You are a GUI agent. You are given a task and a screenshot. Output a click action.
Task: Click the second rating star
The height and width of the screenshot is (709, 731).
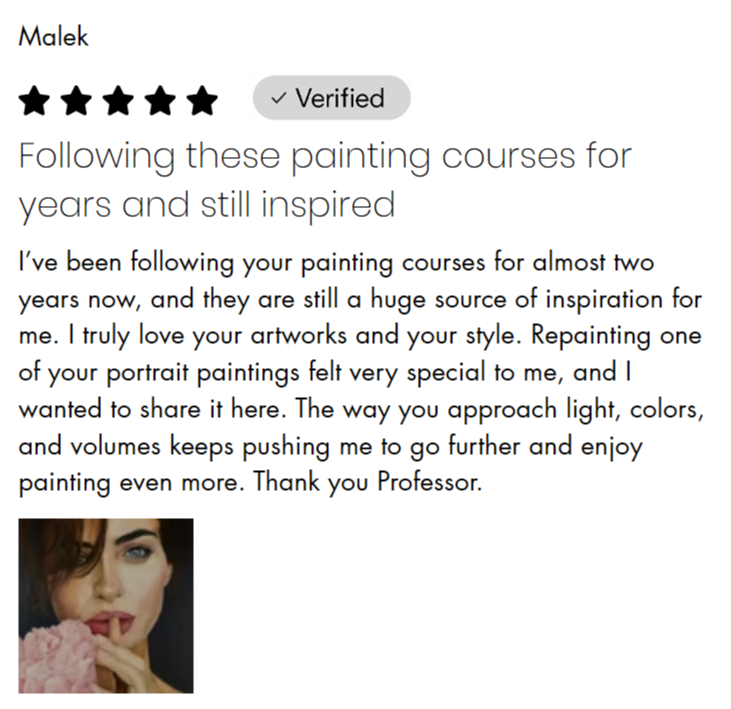76,100
